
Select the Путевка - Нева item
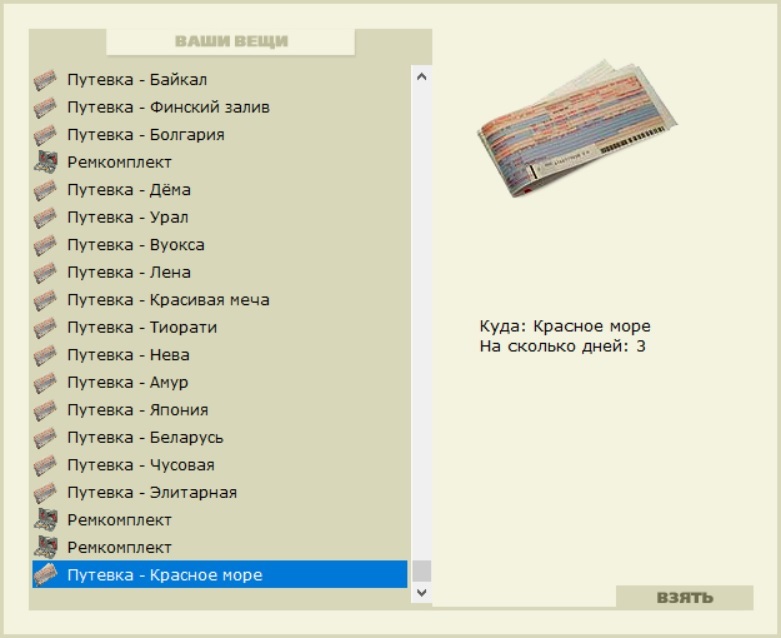pos(220,355)
